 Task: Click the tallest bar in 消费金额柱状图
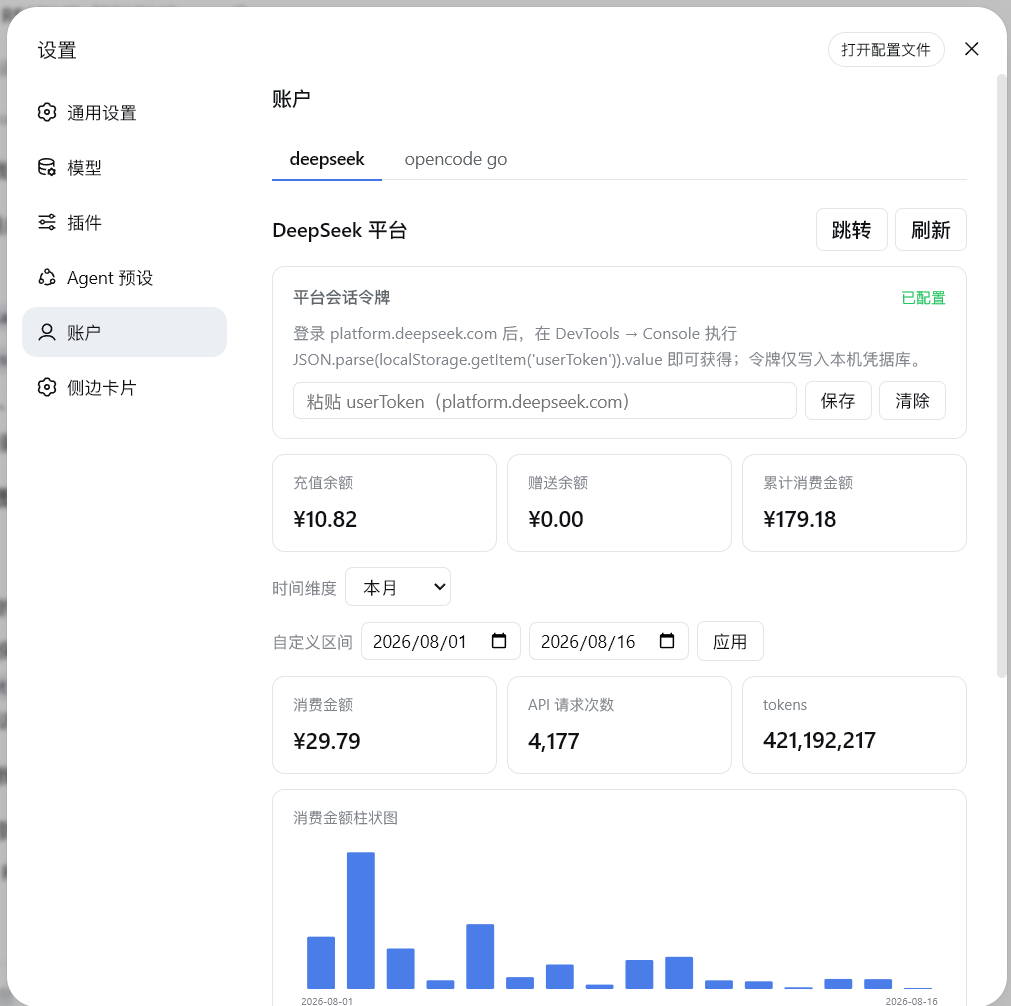360,920
